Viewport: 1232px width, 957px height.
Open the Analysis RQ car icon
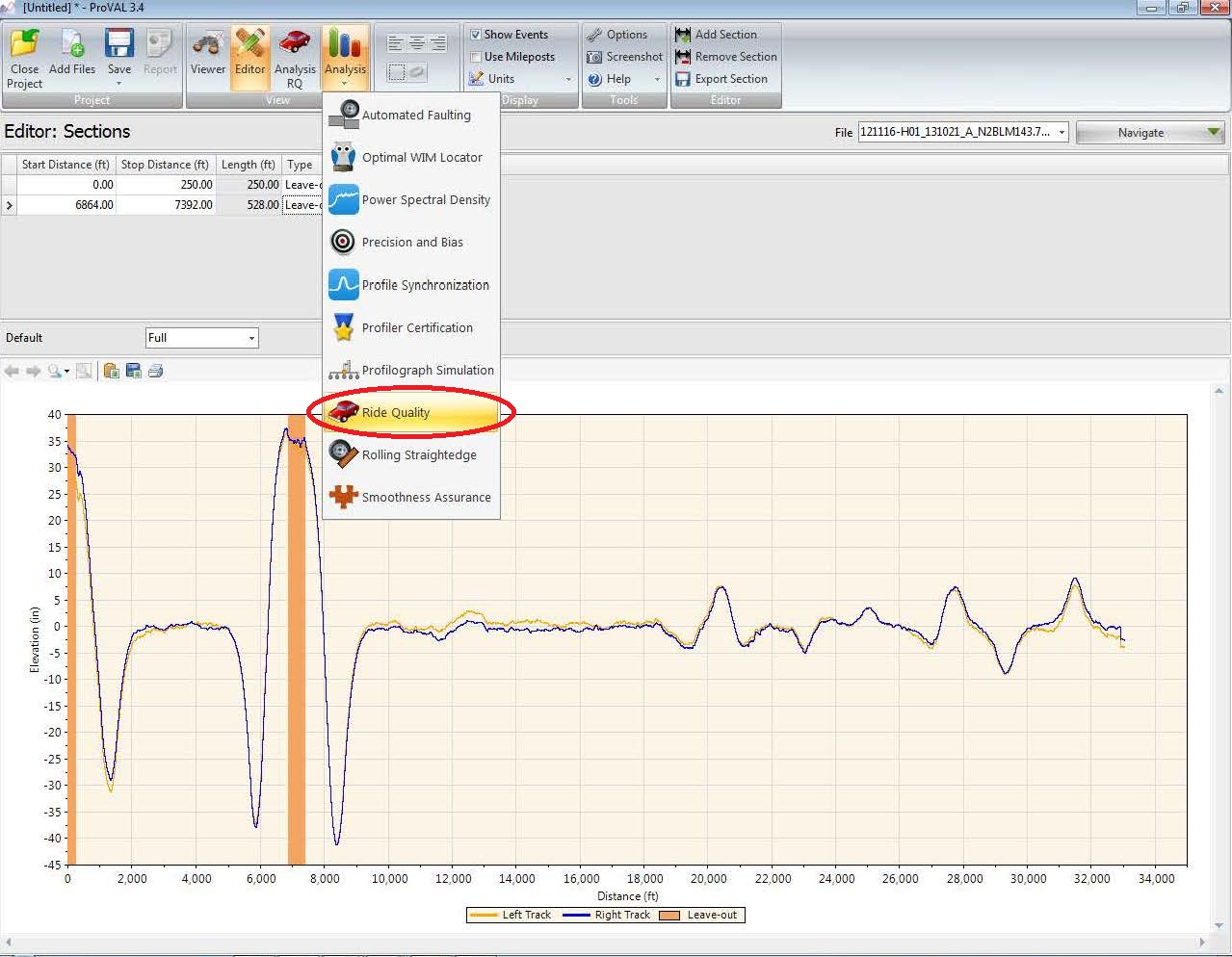pyautogui.click(x=295, y=43)
